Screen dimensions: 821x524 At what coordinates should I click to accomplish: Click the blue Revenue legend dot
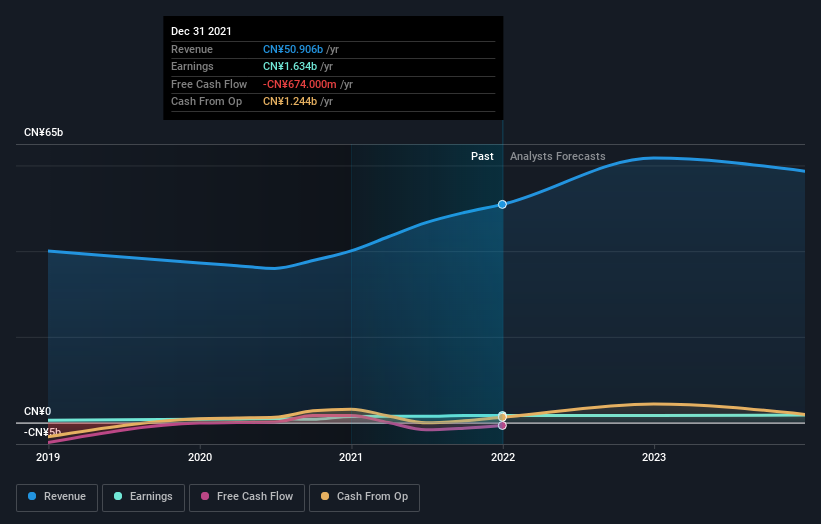pyautogui.click(x=32, y=496)
